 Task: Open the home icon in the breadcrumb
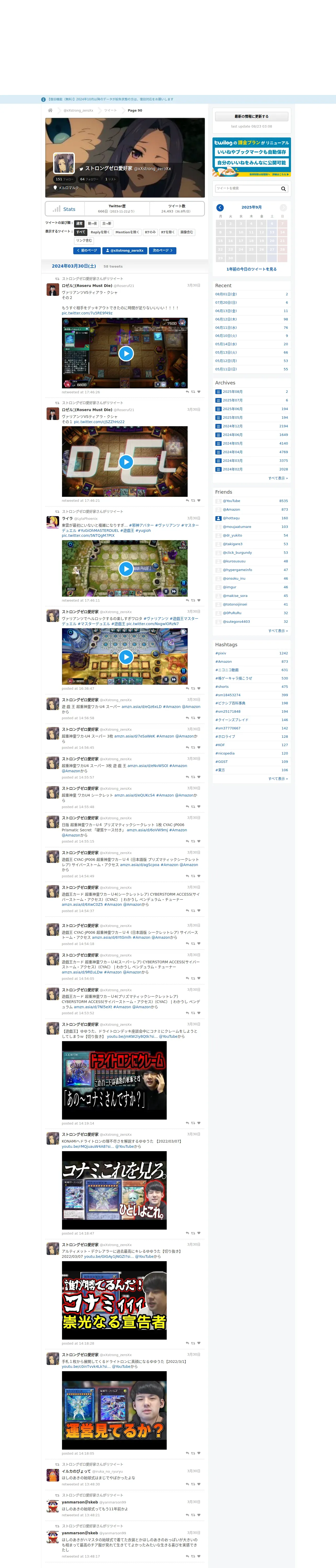50,110
